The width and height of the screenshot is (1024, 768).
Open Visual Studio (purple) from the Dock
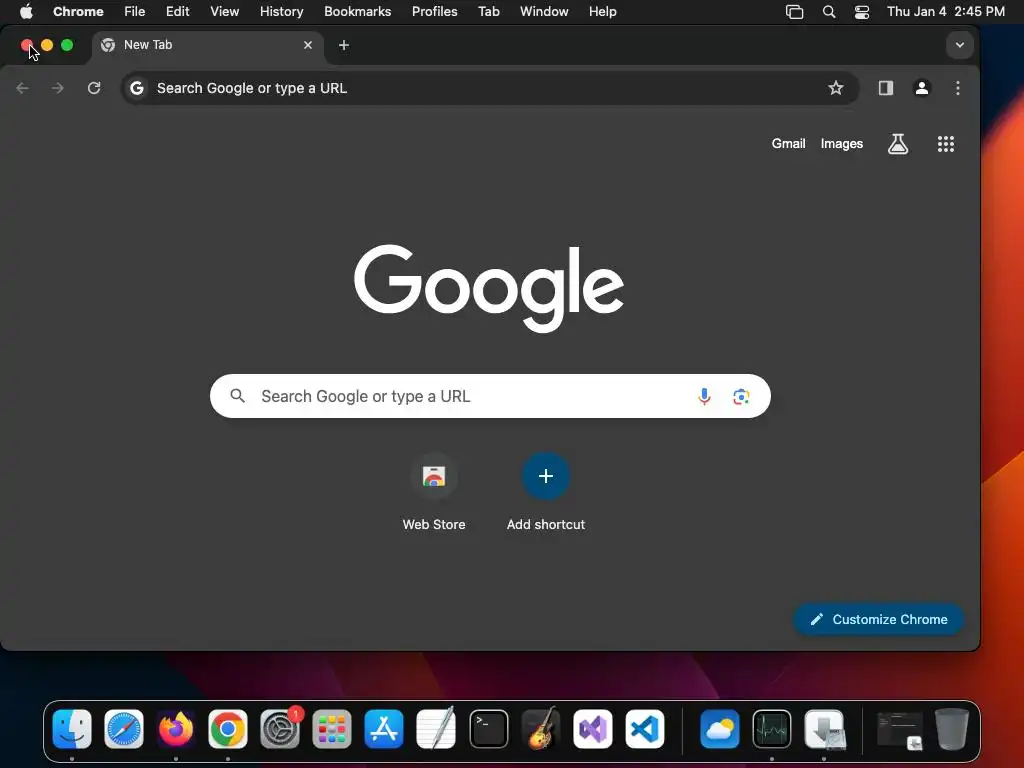(593, 729)
